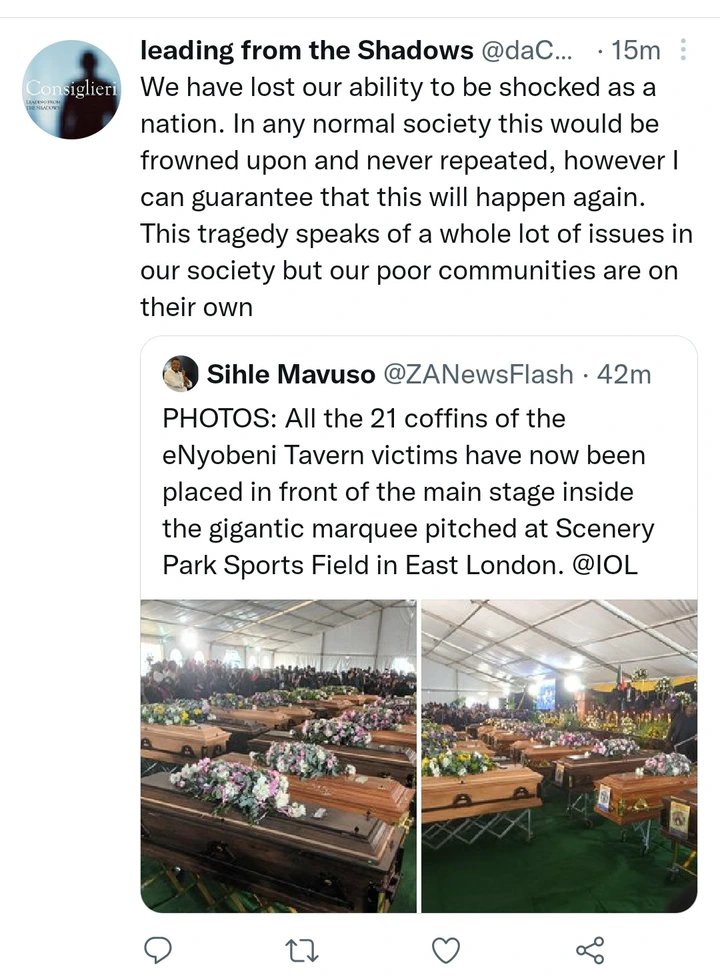Open the share icon
The width and height of the screenshot is (720, 977).
[x=590, y=950]
